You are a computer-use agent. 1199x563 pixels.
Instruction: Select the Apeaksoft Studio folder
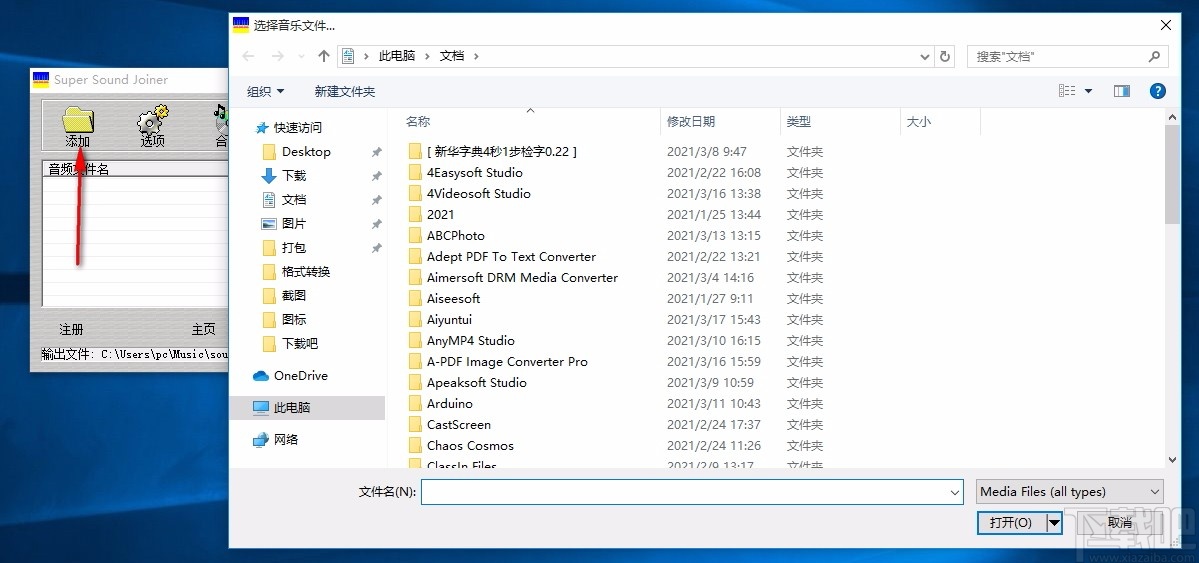pos(477,383)
